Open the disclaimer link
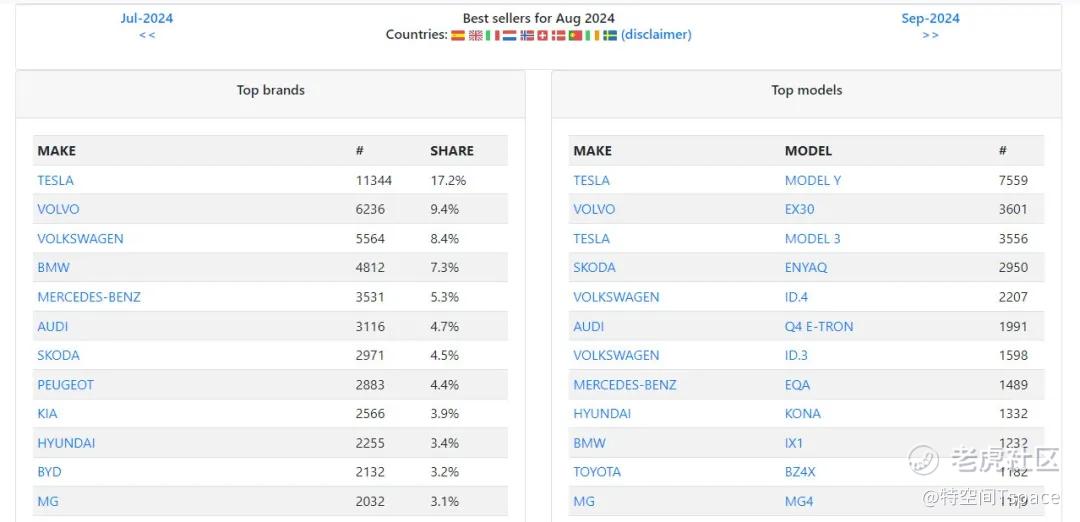This screenshot has height=522, width=1080. pos(656,35)
